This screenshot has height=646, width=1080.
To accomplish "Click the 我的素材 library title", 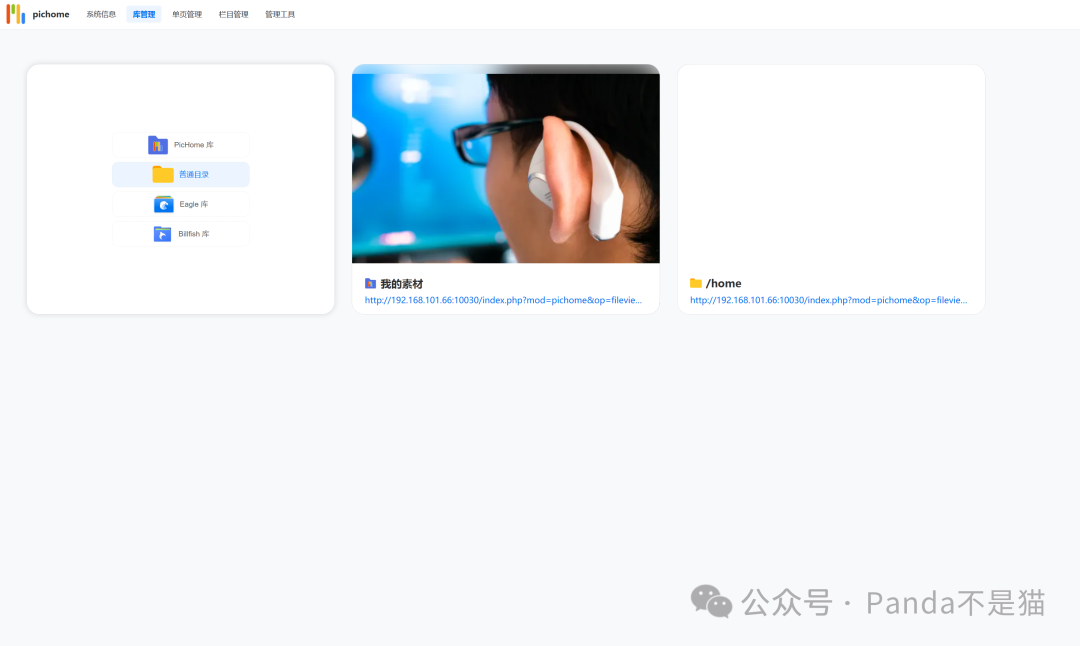I will coord(402,284).
